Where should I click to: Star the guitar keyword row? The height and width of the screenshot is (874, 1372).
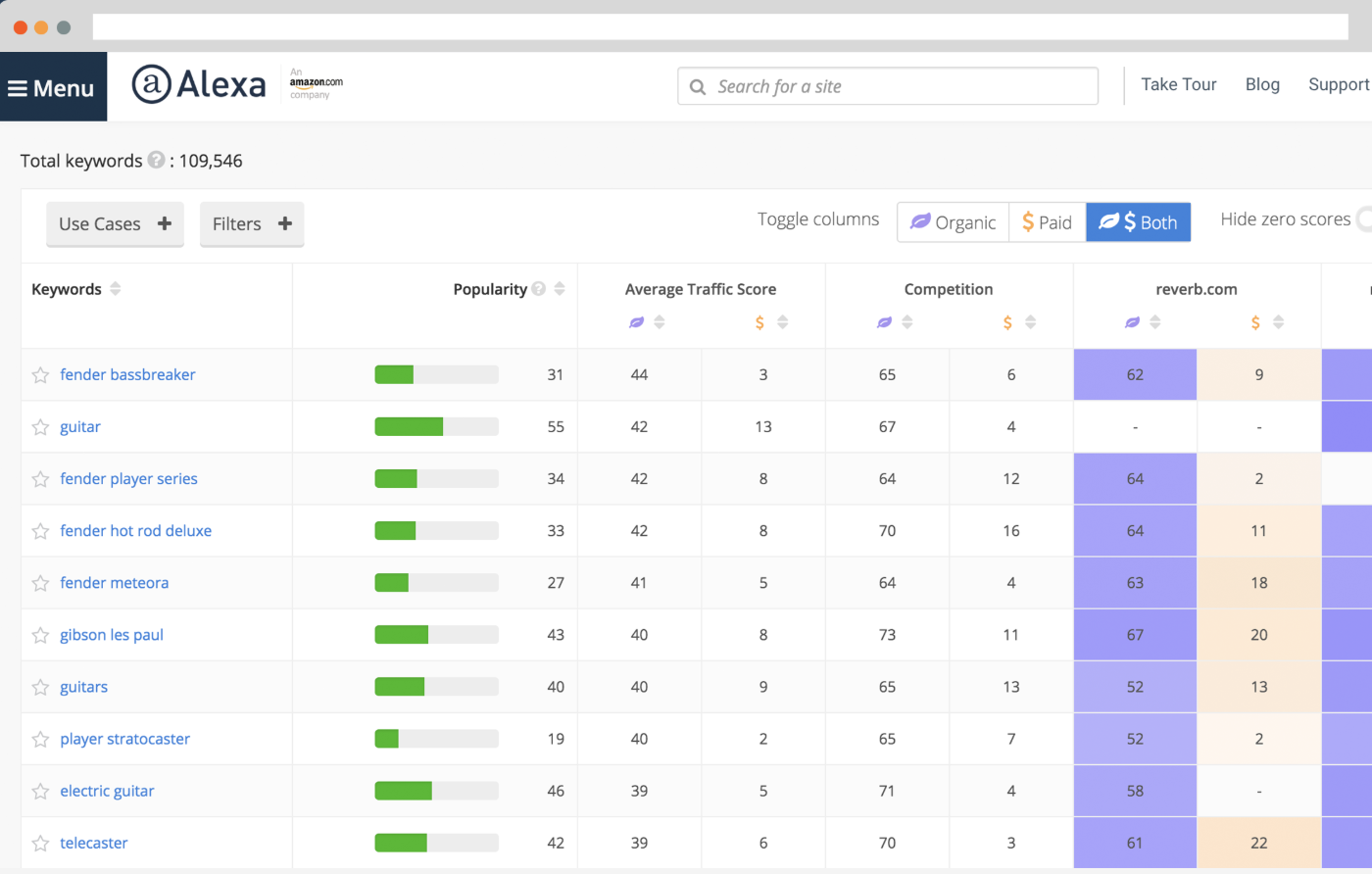(x=40, y=427)
